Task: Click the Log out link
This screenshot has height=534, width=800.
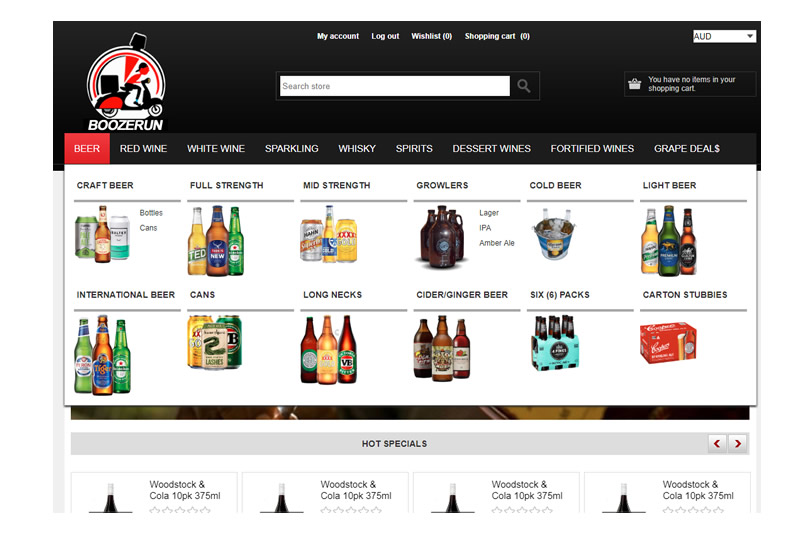Action: [385, 36]
